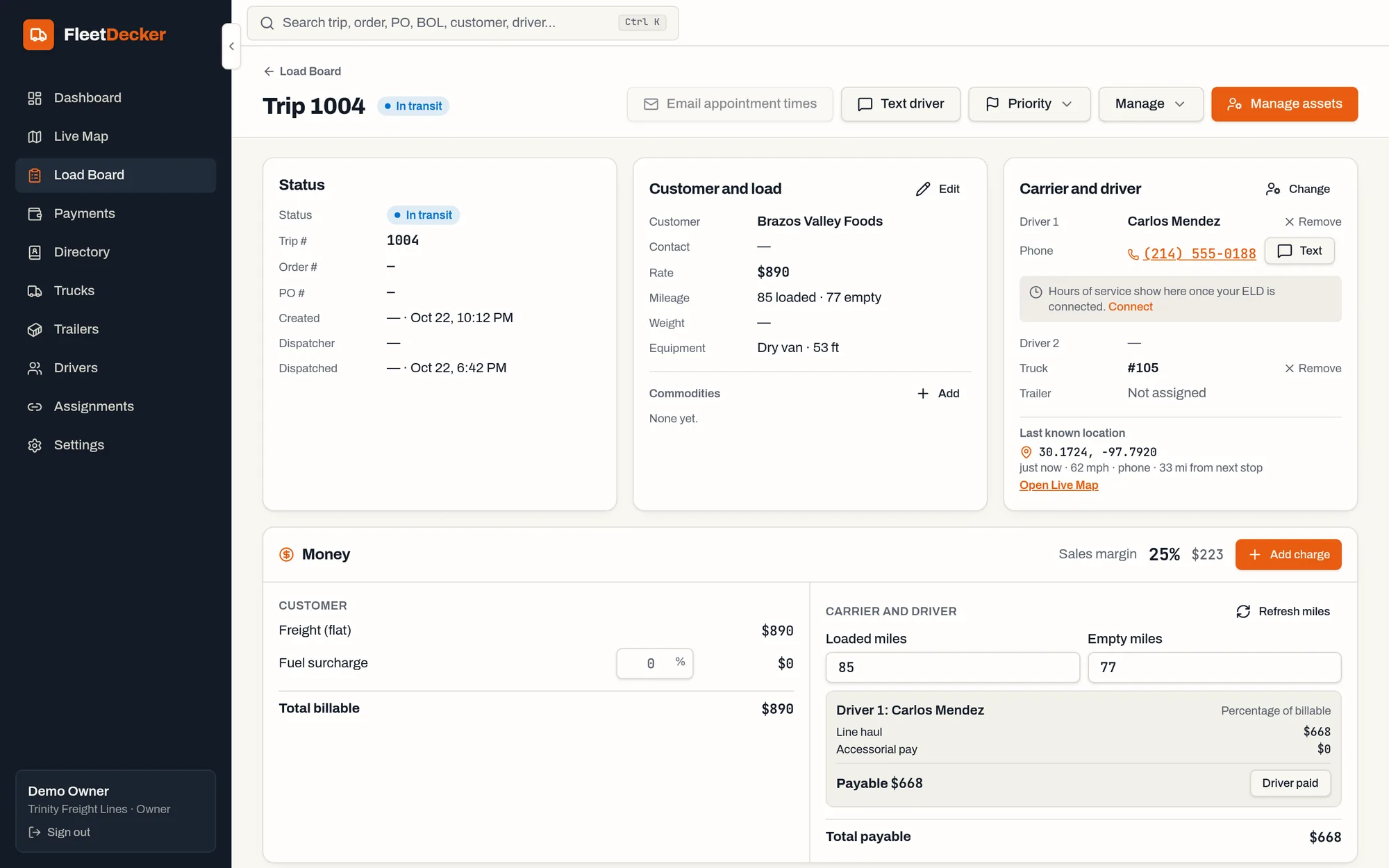The width and height of the screenshot is (1389, 868).
Task: Click the speech bubble icon on Text driver
Action: [x=865, y=104]
